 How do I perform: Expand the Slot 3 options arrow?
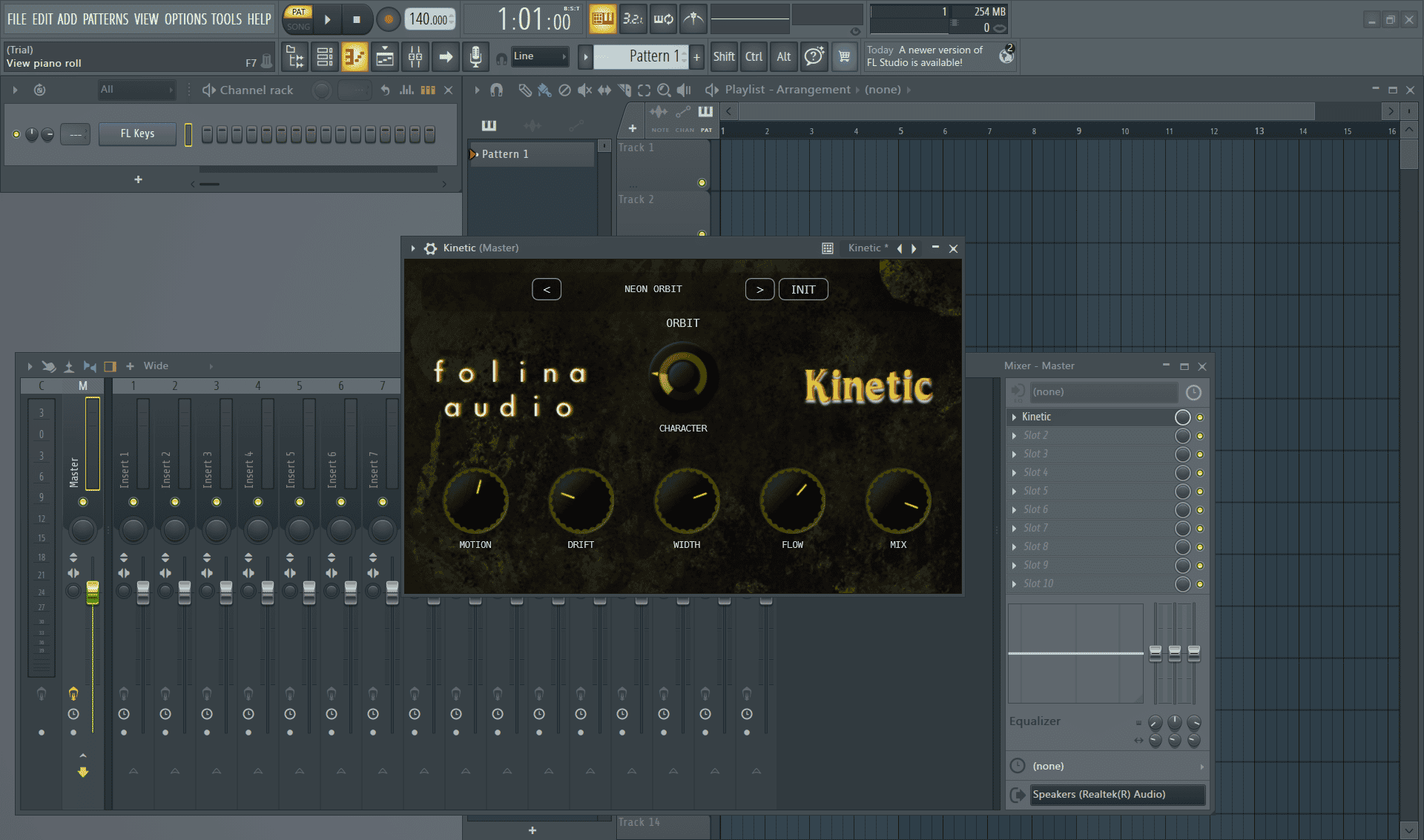tap(1014, 454)
